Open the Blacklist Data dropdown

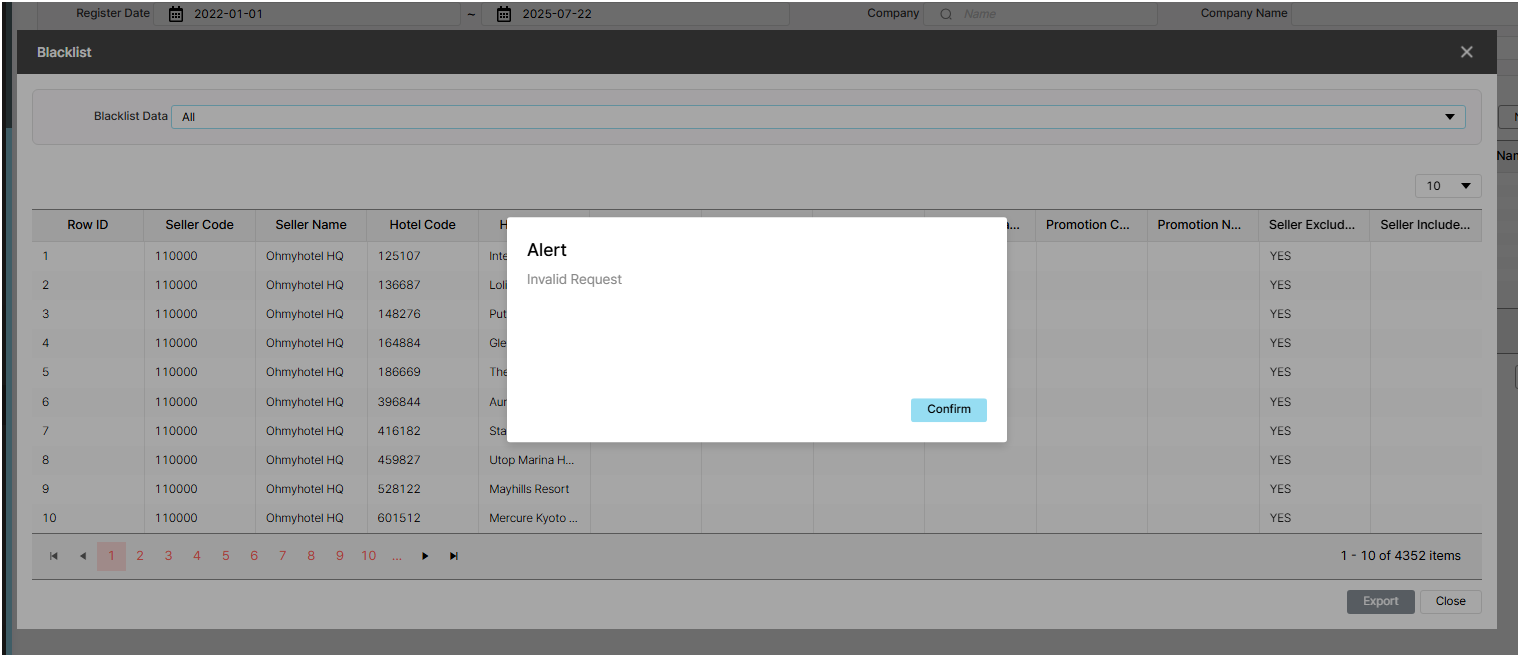(818, 117)
